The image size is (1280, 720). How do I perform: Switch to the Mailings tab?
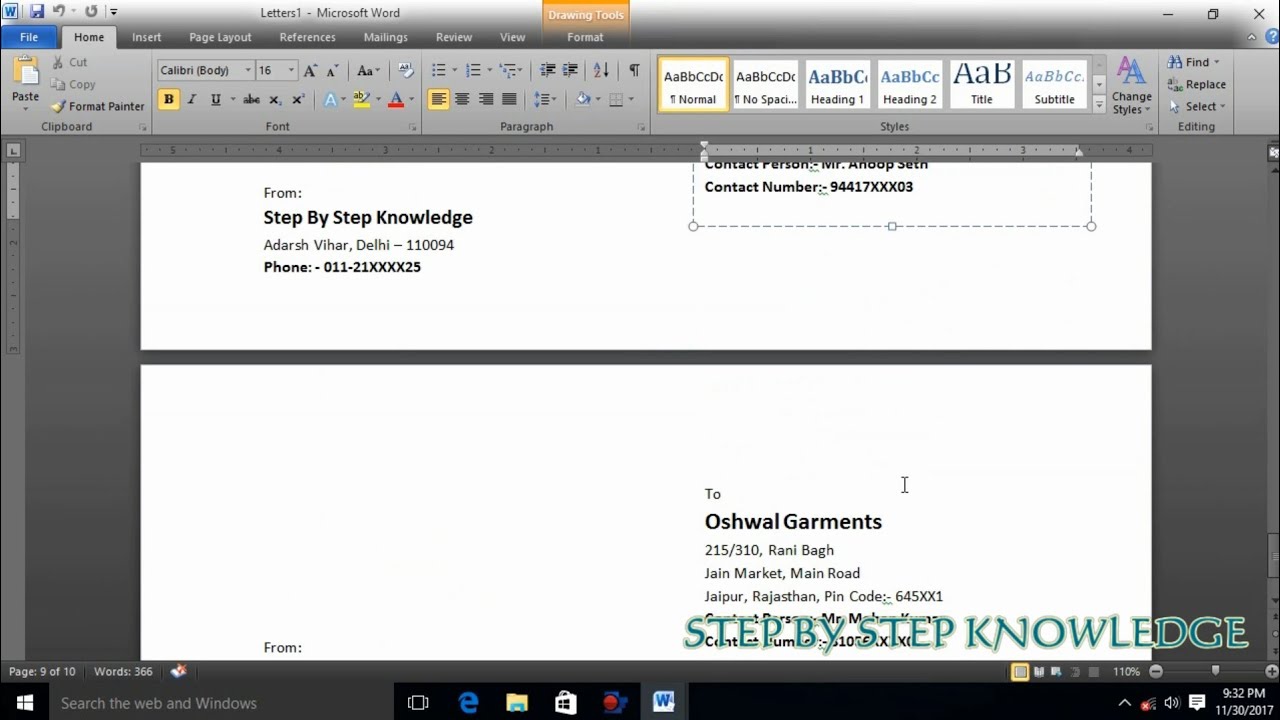tap(385, 37)
